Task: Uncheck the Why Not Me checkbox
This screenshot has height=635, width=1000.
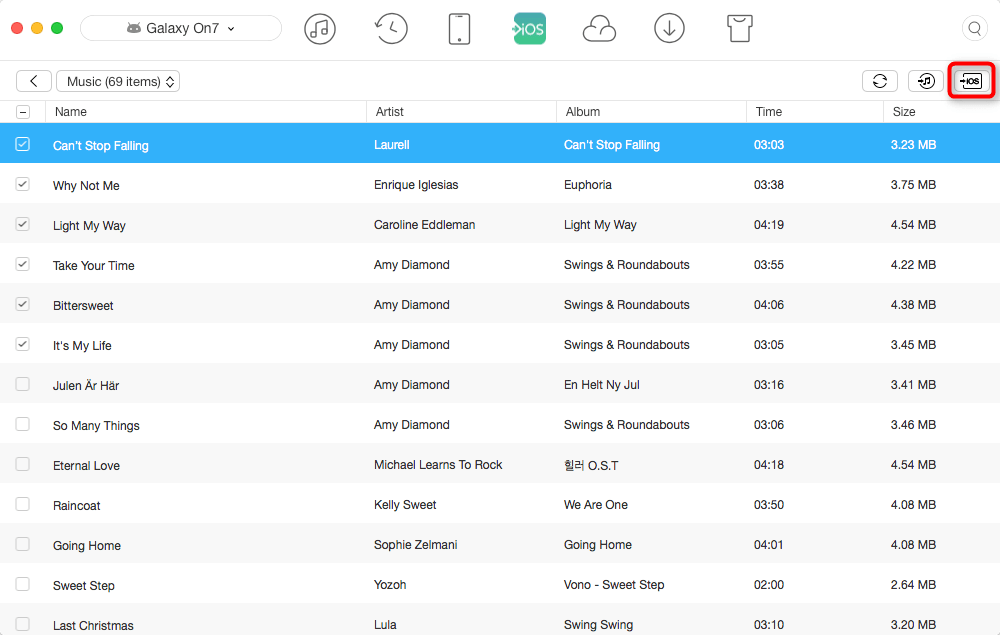Action: (23, 185)
